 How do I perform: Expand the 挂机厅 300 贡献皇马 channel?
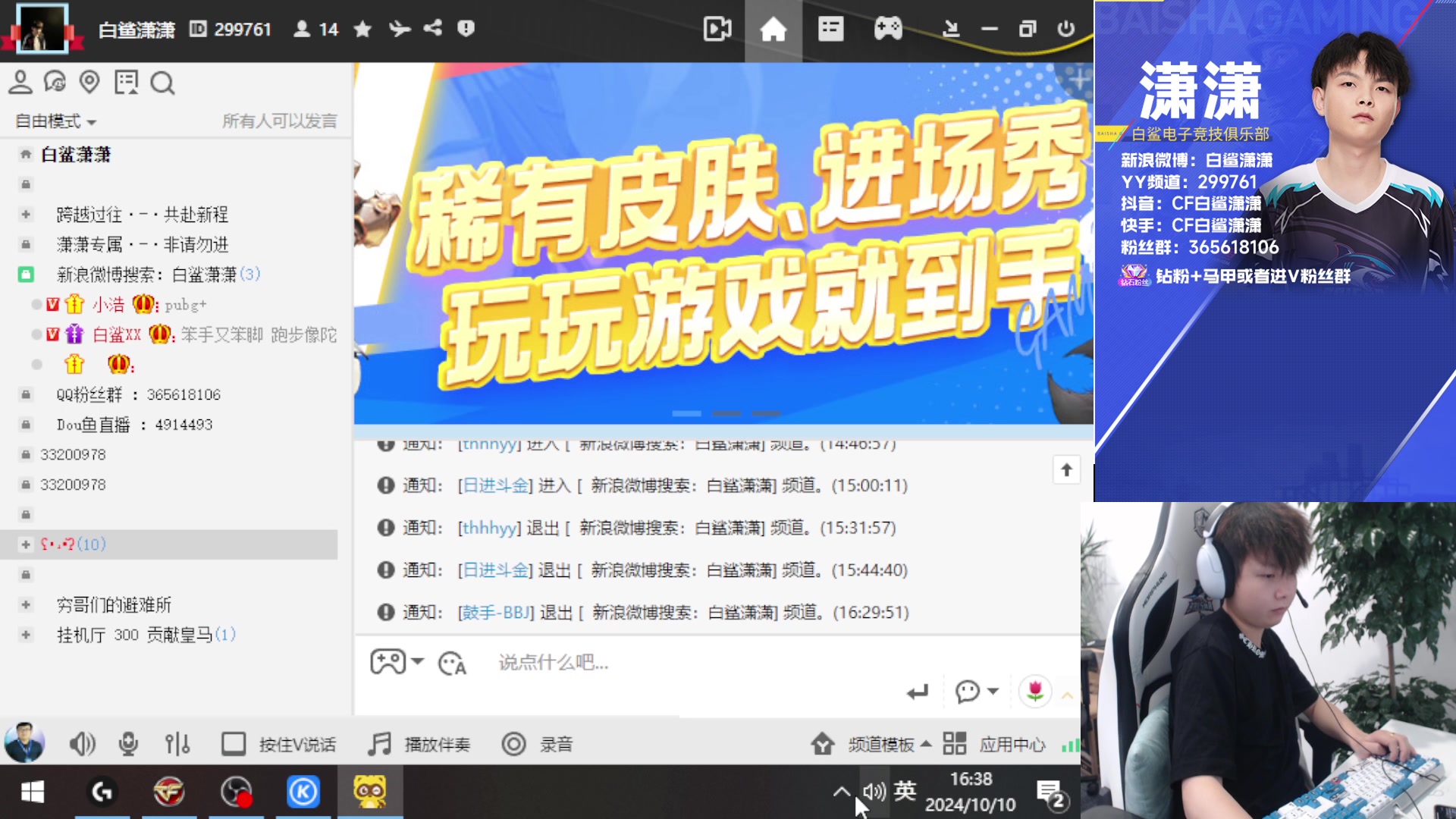tap(26, 635)
